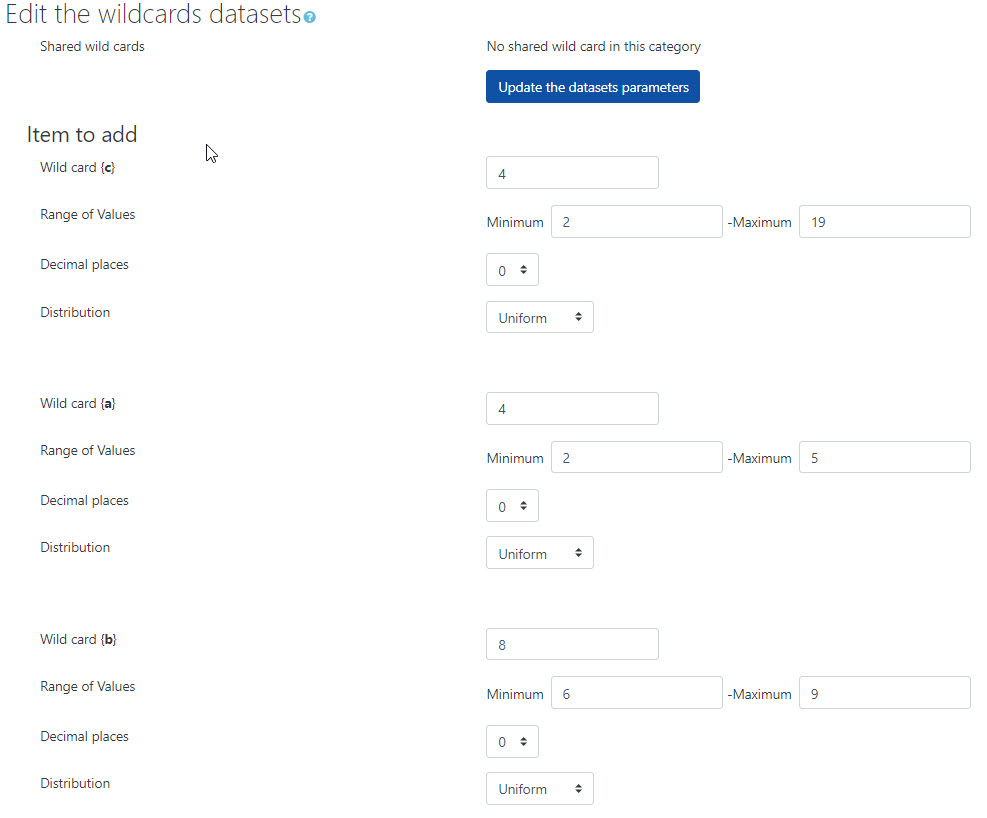The width and height of the screenshot is (987, 818).
Task: Click the Maximum field containing 19
Action: point(884,222)
